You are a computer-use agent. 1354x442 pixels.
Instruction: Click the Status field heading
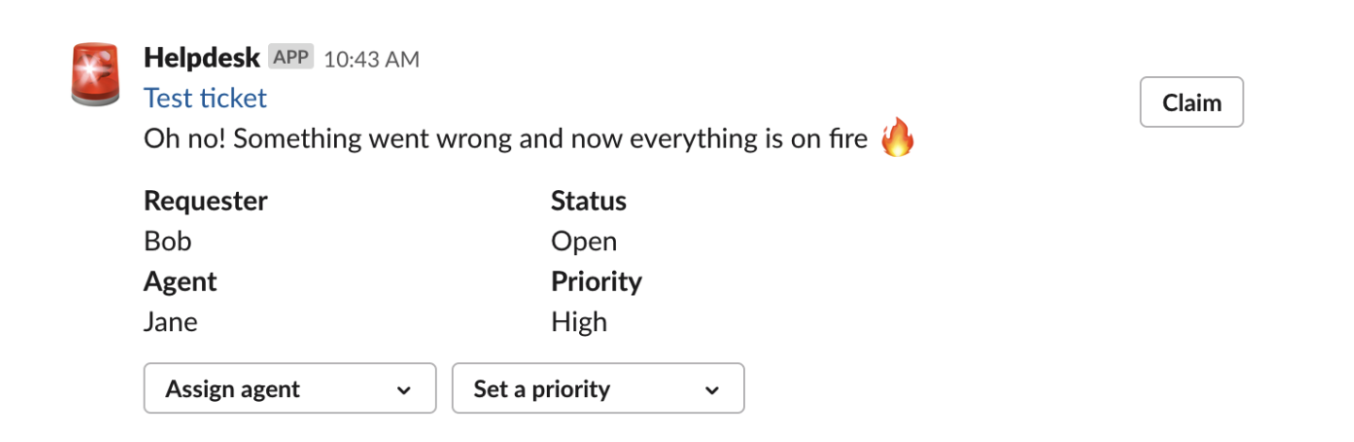click(x=589, y=201)
